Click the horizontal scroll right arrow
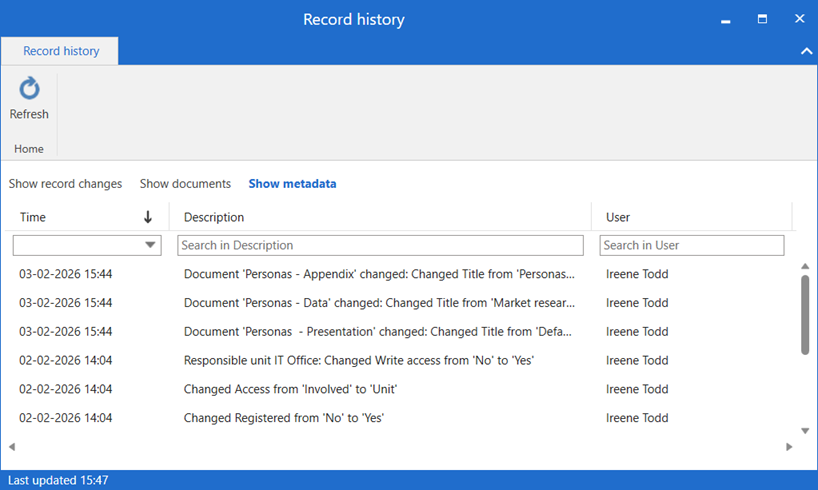This screenshot has height=490, width=818. coord(789,447)
